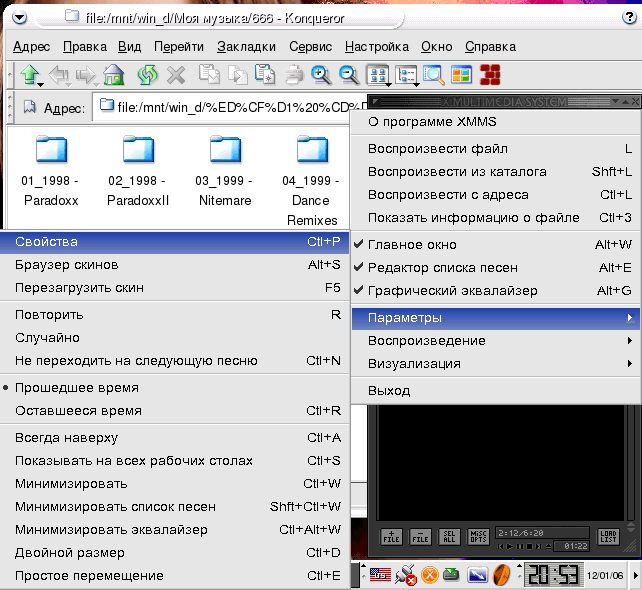This screenshot has height=590, width=642.
Task: Open the 02_1998 - ParadoxxII folder
Action: coord(138,170)
